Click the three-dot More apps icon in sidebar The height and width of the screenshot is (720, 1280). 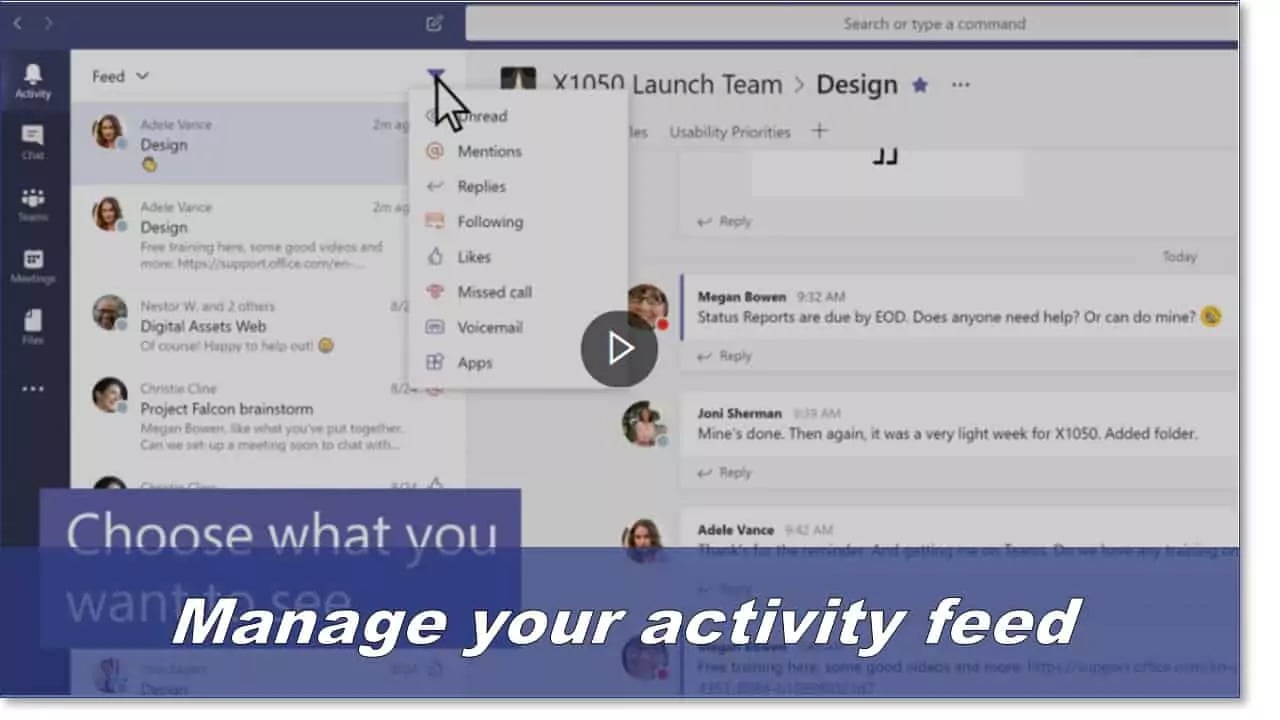[33, 388]
